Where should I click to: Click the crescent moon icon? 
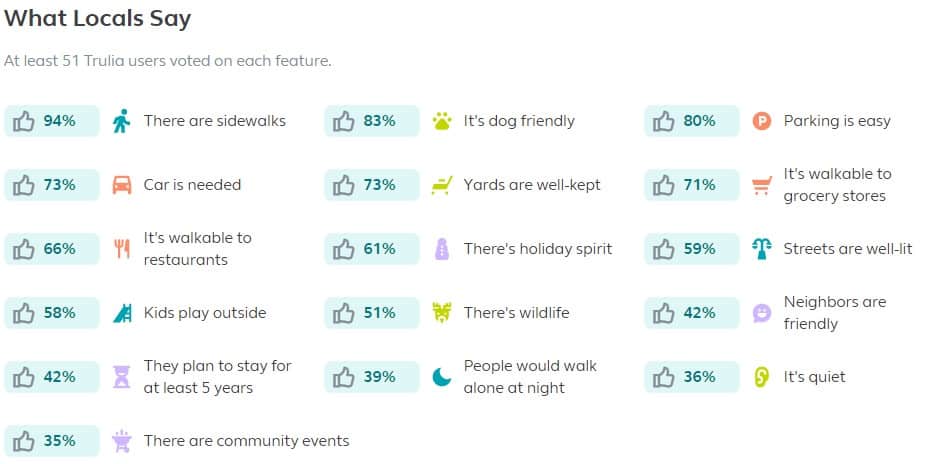click(442, 377)
